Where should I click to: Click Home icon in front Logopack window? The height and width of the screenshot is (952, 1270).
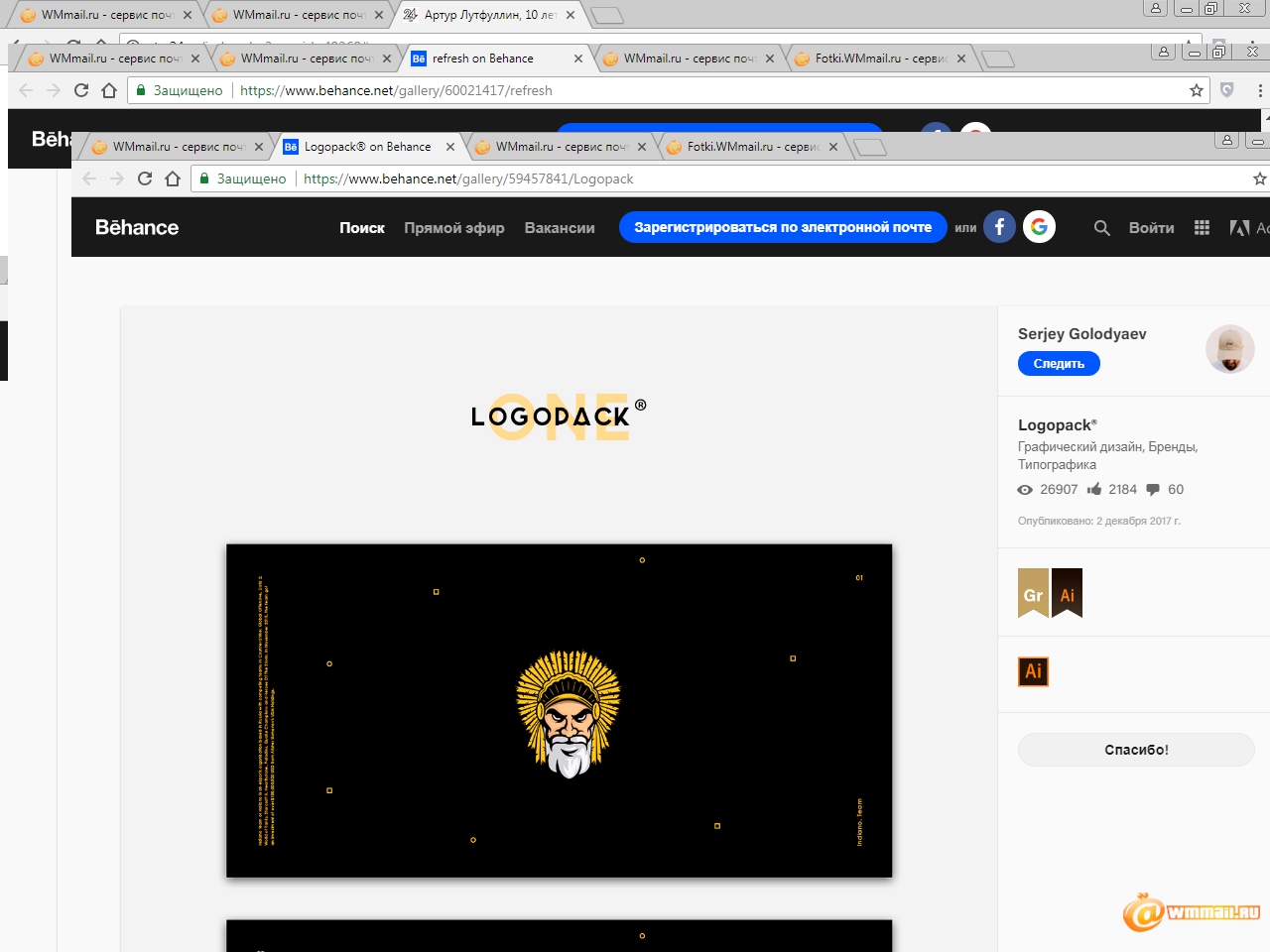(x=173, y=178)
